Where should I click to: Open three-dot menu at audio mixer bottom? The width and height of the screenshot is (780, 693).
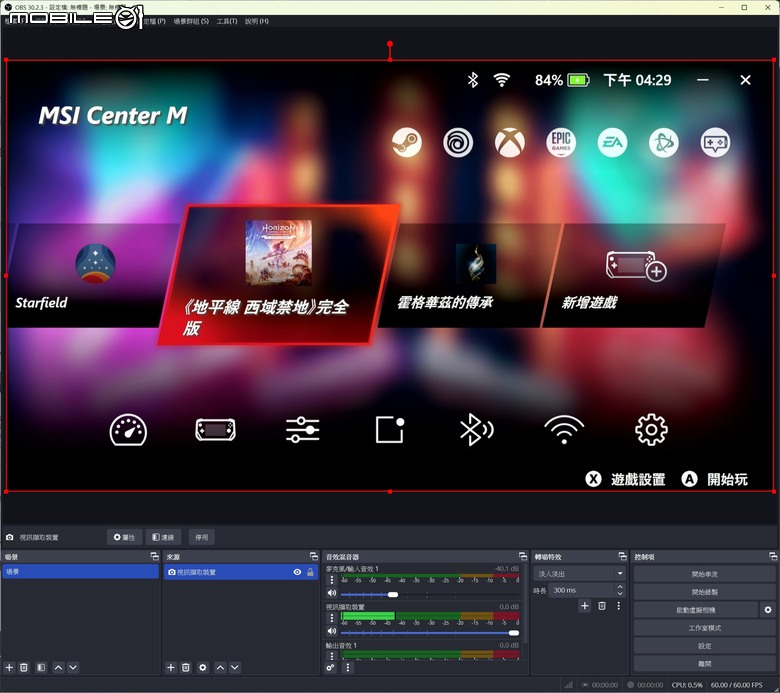coord(348,668)
